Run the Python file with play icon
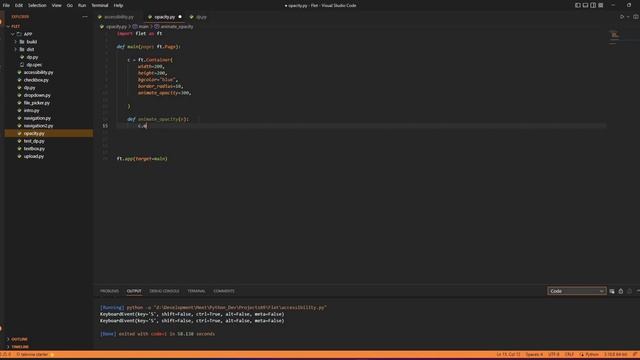Screen dimensions: 640x360 click(x=622, y=17)
